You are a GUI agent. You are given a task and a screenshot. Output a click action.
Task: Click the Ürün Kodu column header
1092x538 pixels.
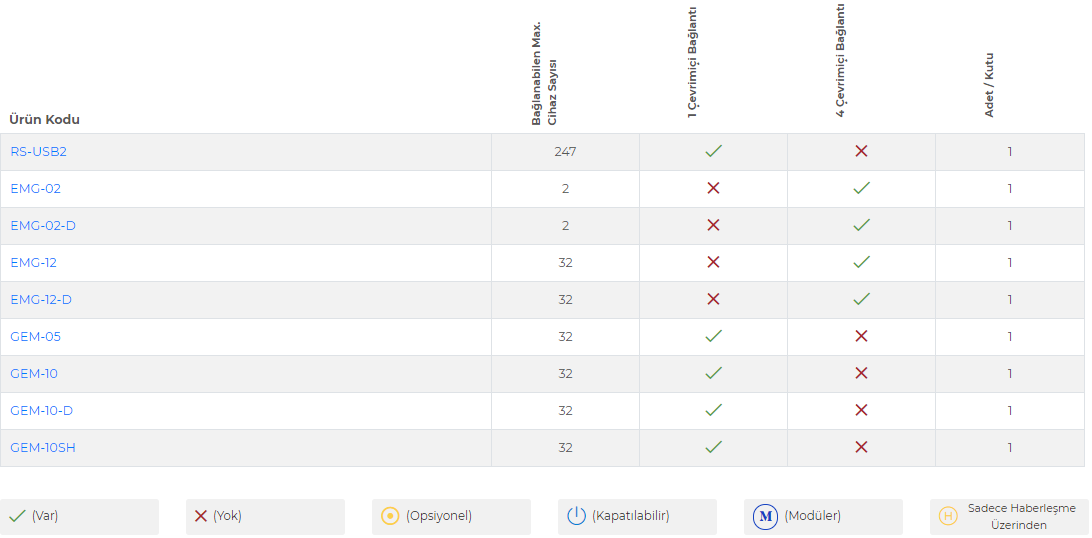(x=45, y=120)
